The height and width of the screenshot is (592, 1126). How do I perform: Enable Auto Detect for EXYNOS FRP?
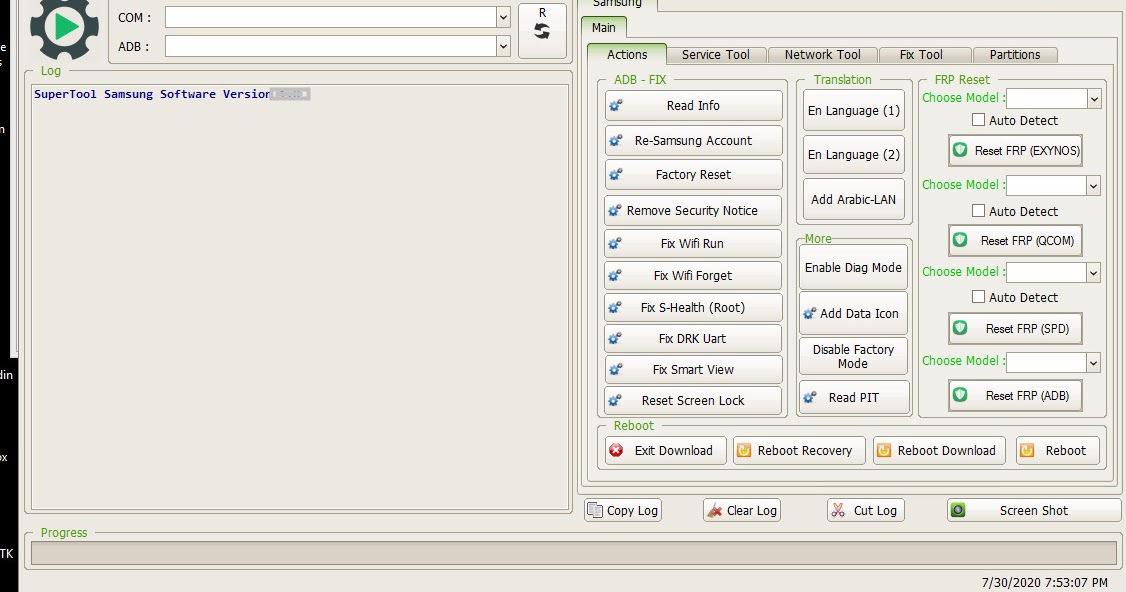(978, 120)
